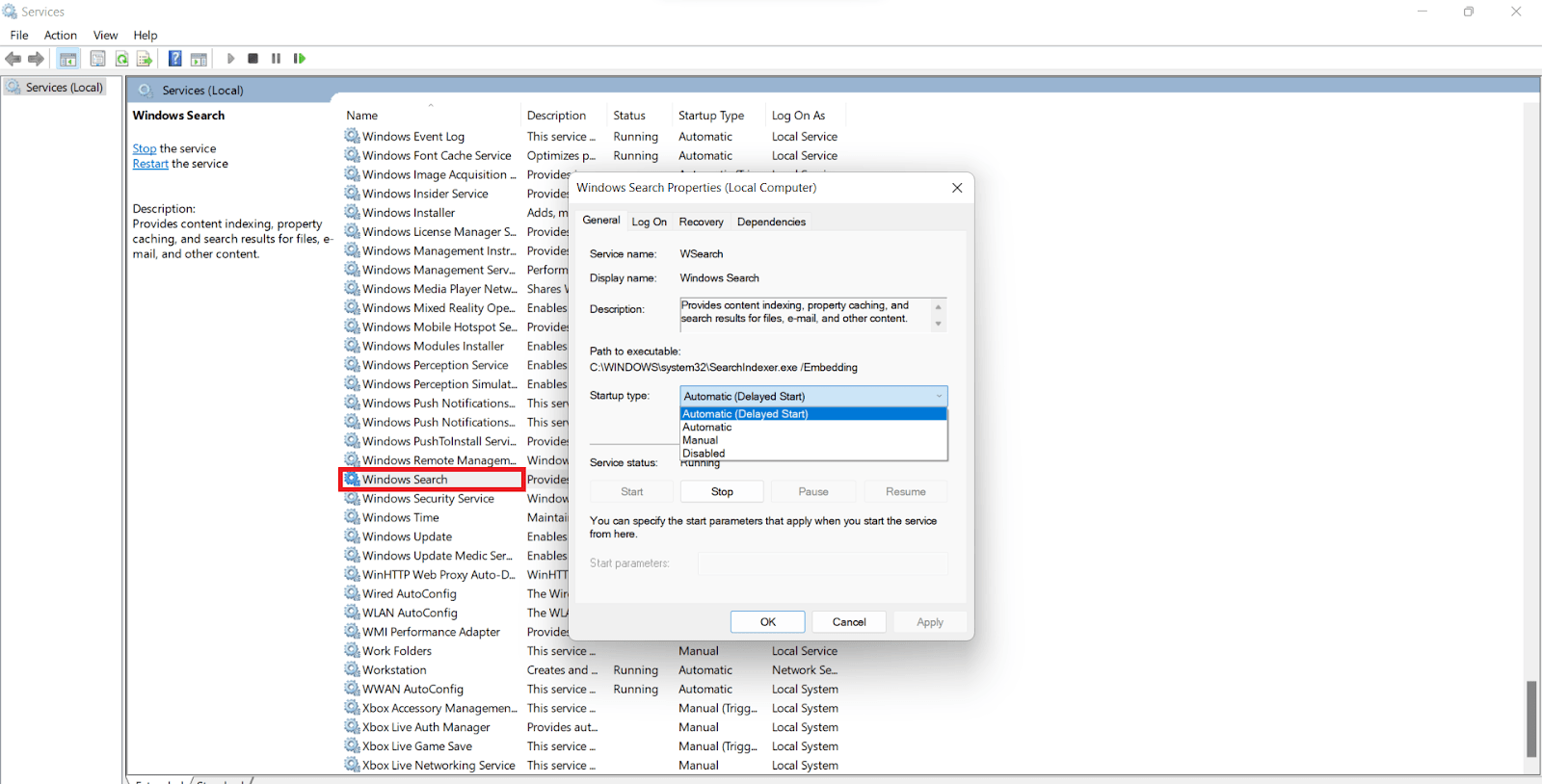Open the Properties toolbar icon
Screen dimensions: 1542x784
click(x=98, y=59)
